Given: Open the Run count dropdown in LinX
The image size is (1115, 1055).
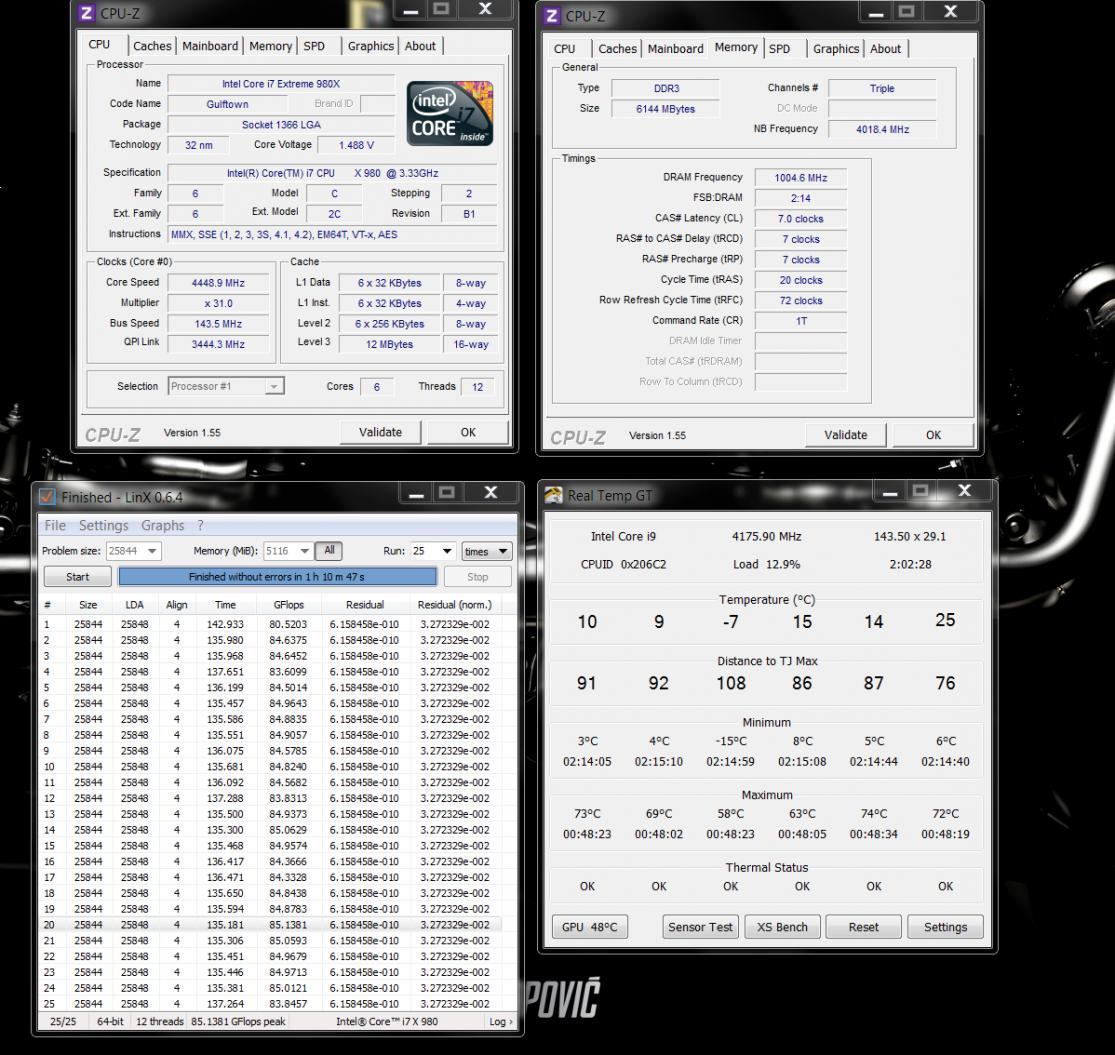Looking at the screenshot, I should click(447, 551).
